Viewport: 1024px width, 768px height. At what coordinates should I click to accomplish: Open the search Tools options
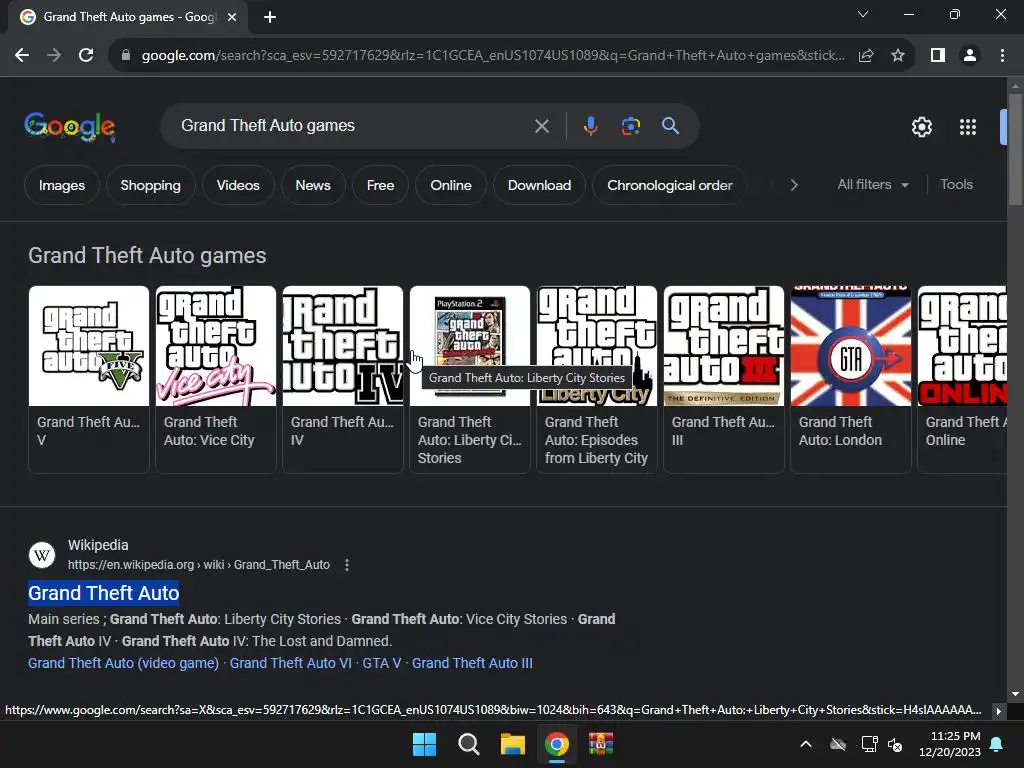coord(956,185)
